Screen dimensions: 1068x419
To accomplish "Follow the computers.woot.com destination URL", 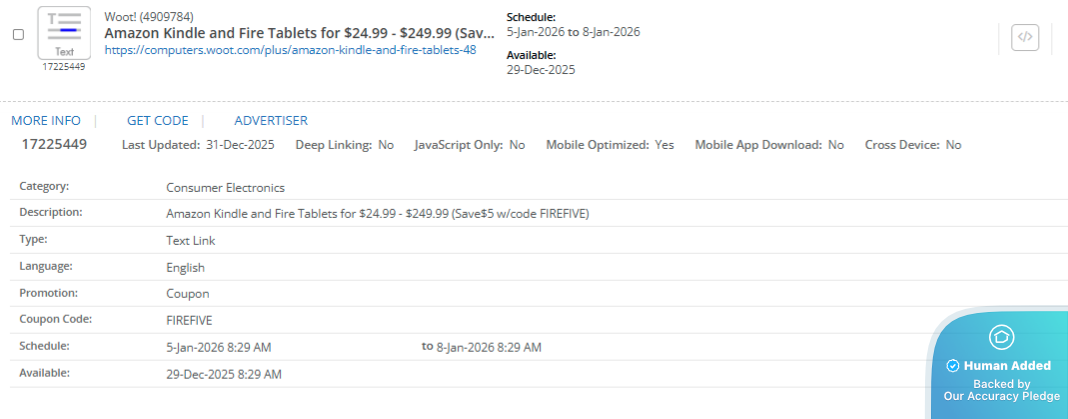I will tap(290, 50).
